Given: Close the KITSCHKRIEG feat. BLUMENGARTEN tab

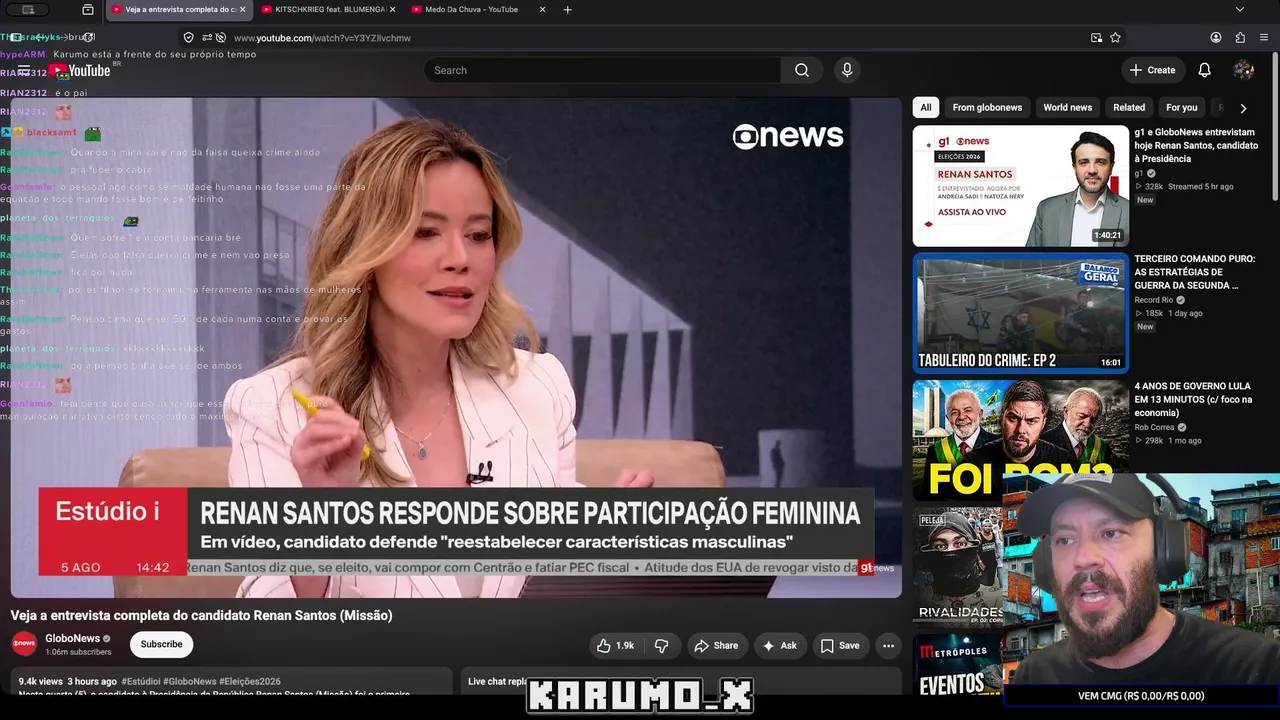Looking at the screenshot, I should click(x=392, y=10).
